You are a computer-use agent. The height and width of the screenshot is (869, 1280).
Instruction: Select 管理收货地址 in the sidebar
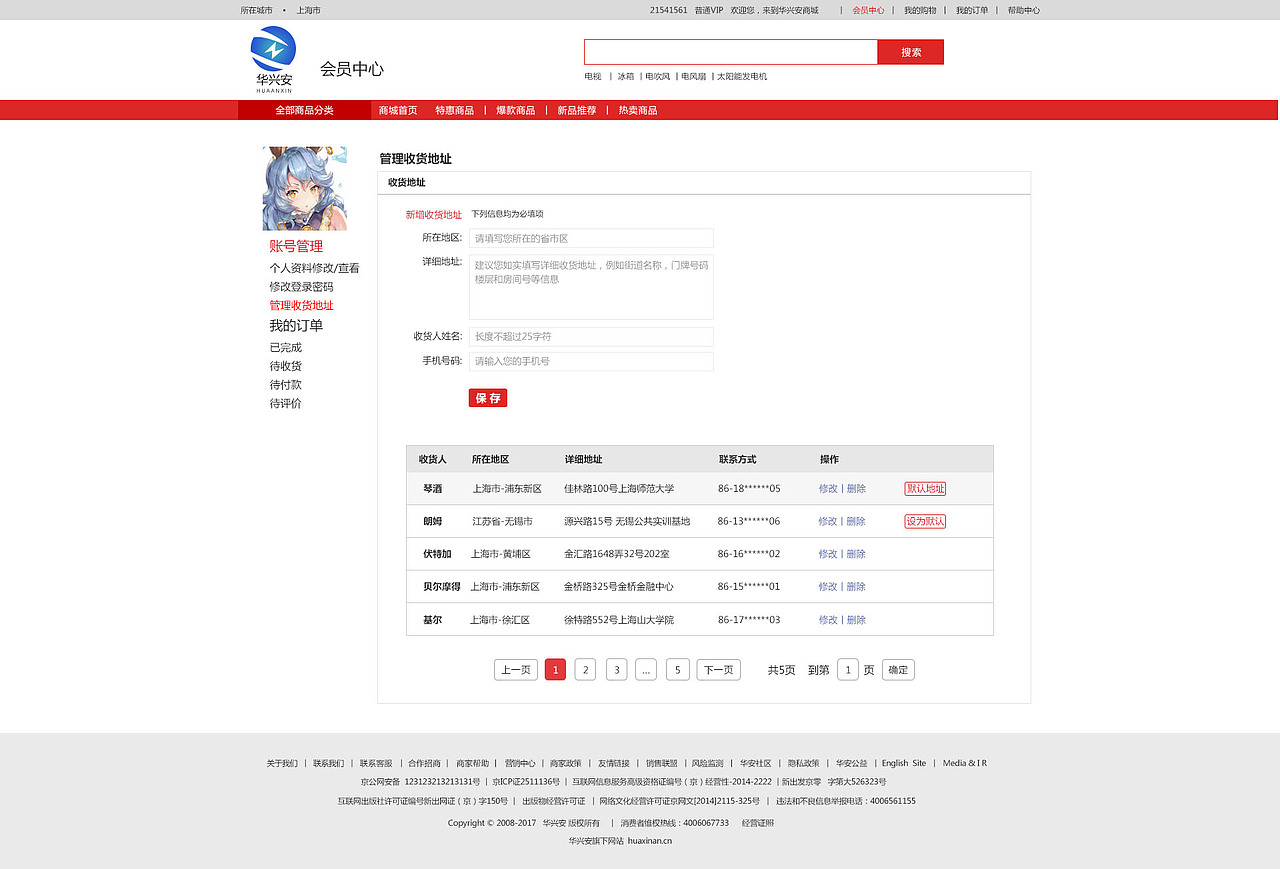(x=301, y=305)
